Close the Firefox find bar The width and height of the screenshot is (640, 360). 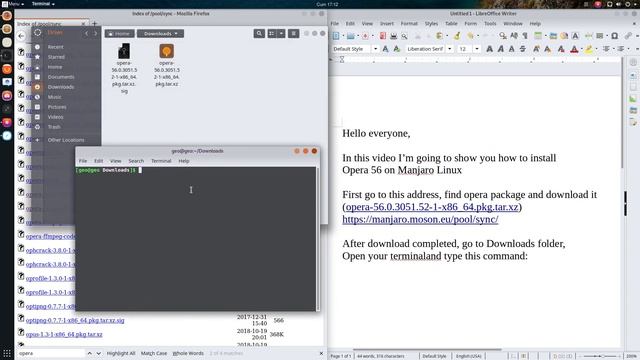[321, 353]
